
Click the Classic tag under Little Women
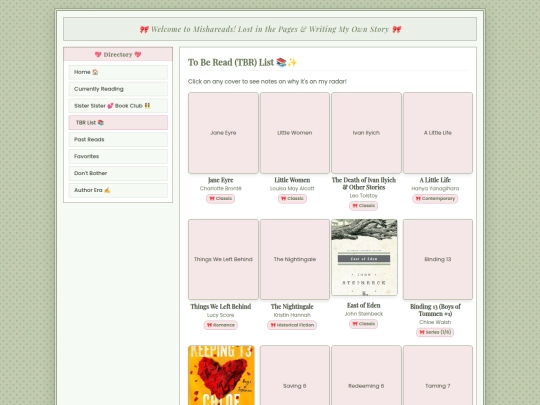(292, 199)
